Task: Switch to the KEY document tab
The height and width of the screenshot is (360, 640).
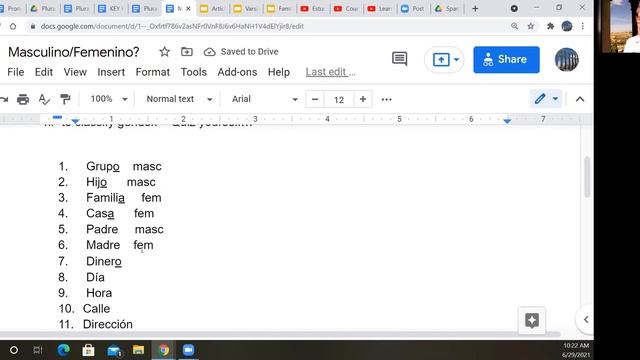Action: click(111, 9)
